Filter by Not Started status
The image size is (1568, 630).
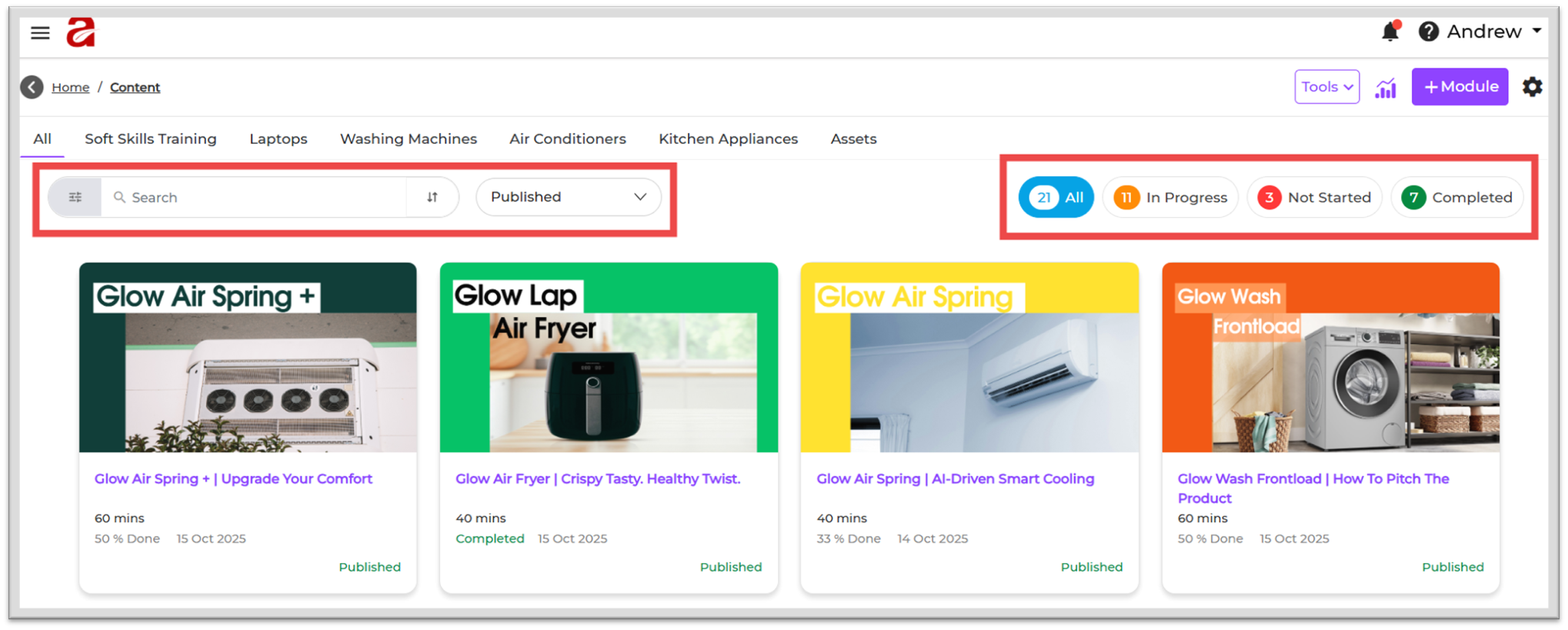pos(1314,198)
